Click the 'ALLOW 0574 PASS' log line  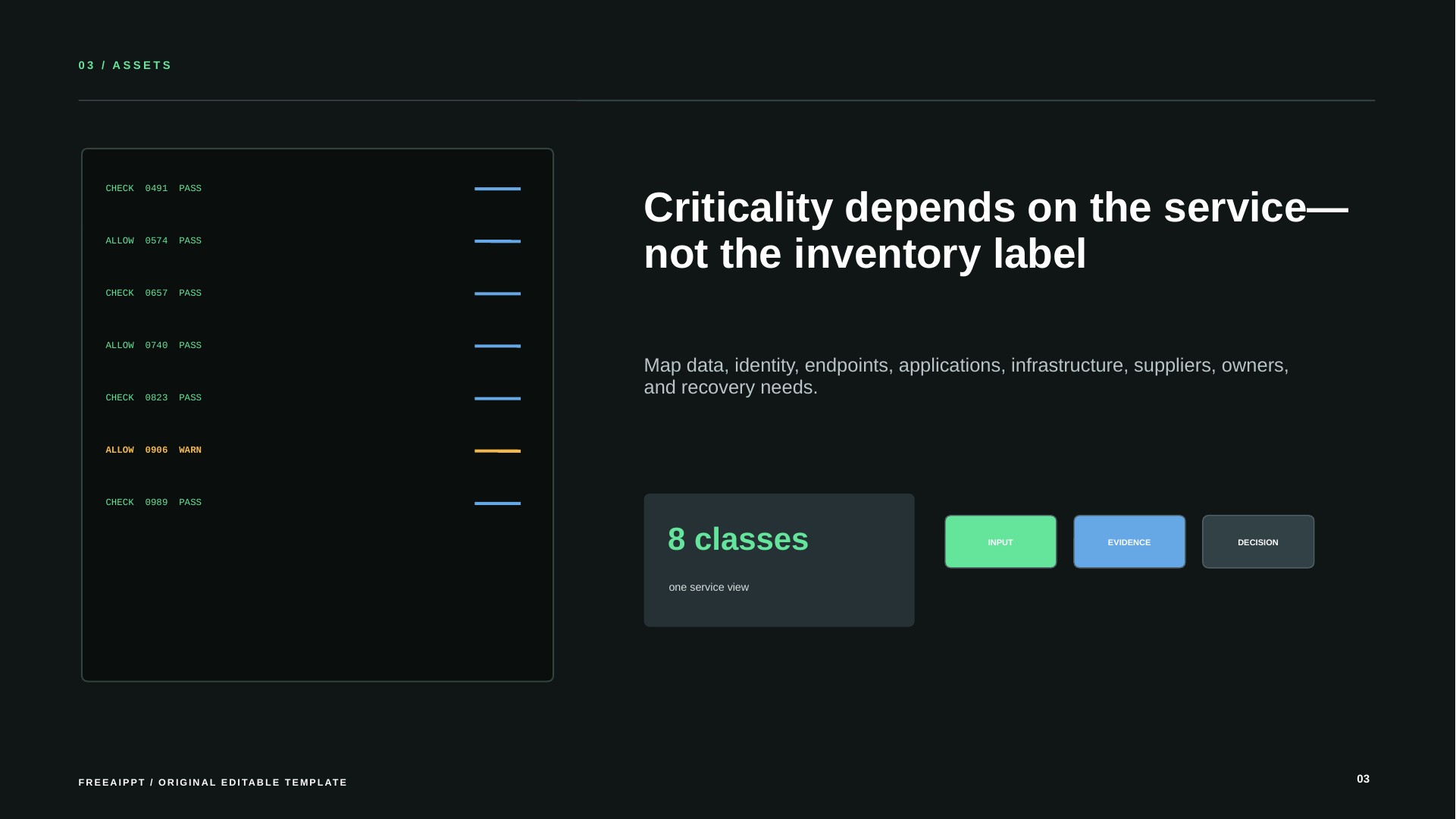(x=154, y=240)
